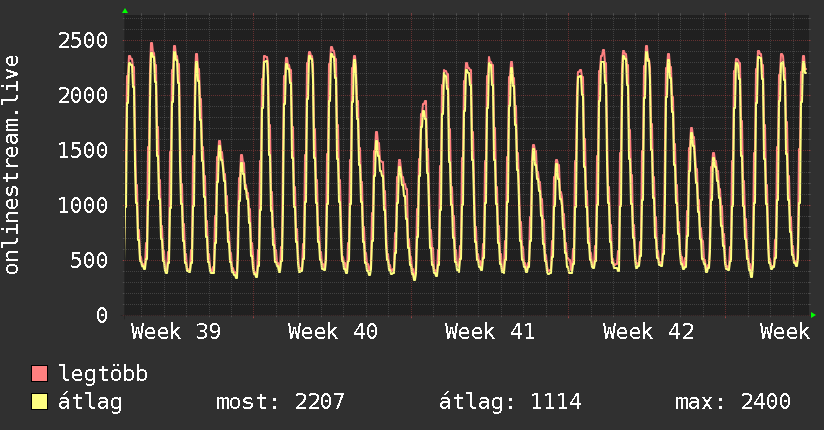
Task: Click the green arrow ending the x-axis
Action: (813, 315)
